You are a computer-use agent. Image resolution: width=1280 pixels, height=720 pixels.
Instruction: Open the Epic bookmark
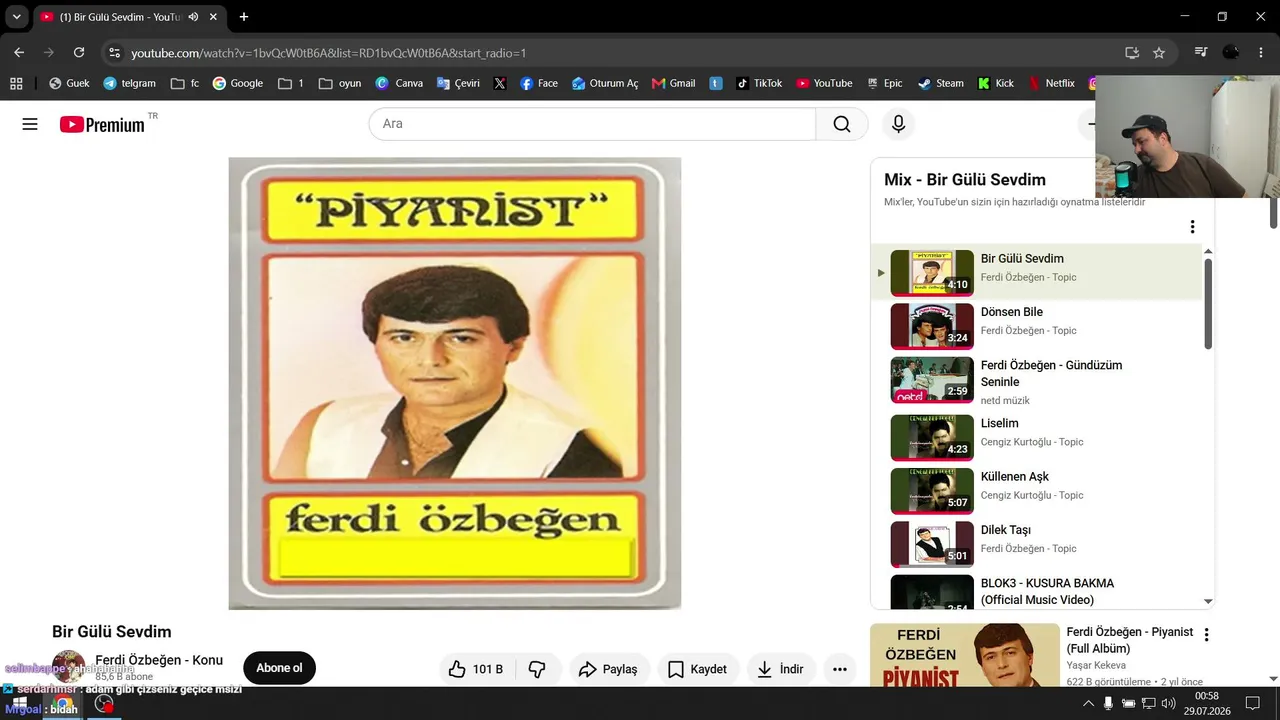click(x=885, y=83)
